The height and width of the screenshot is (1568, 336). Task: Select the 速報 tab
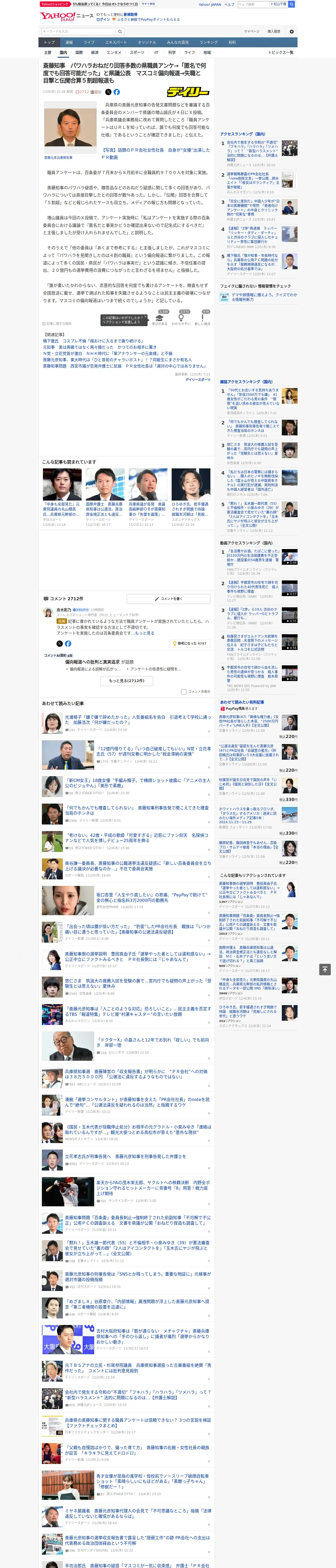tap(69, 42)
